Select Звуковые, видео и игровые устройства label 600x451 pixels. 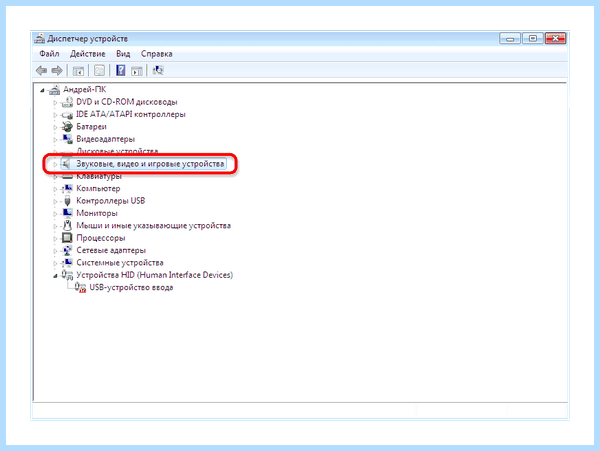(150, 164)
